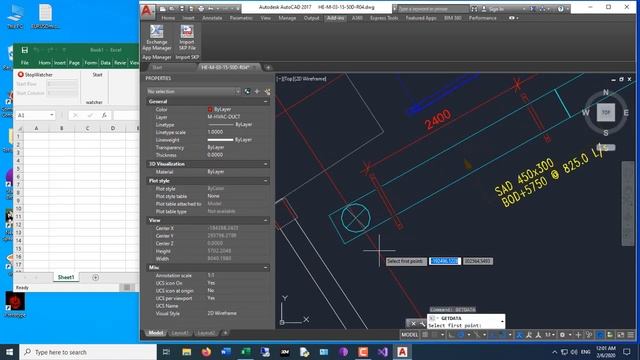Toggle MODEL space button in status bar
Viewport: 640px width, 360px height.
point(409,335)
